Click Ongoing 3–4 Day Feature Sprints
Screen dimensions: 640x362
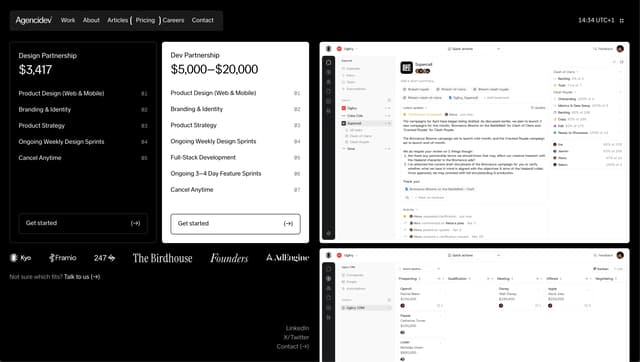tap(216, 173)
